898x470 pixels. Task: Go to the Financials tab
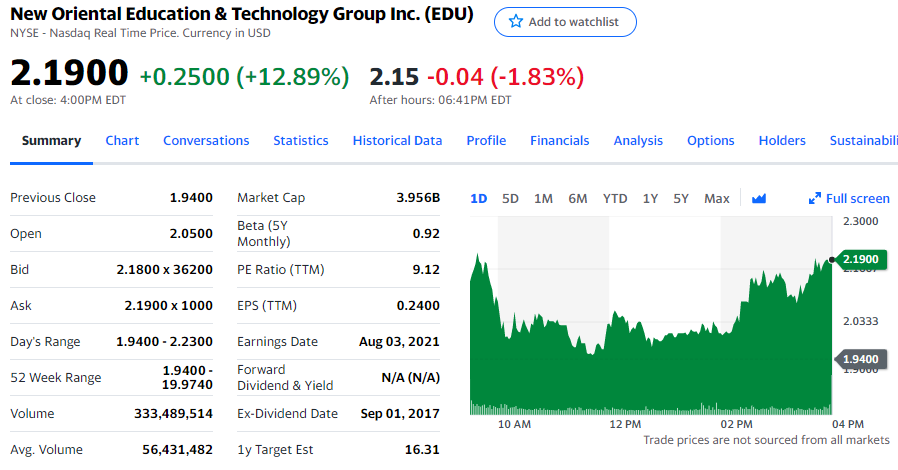[x=560, y=140]
